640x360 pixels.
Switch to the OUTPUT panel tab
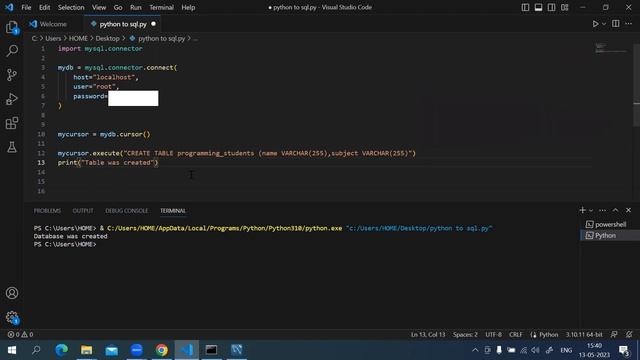83,211
